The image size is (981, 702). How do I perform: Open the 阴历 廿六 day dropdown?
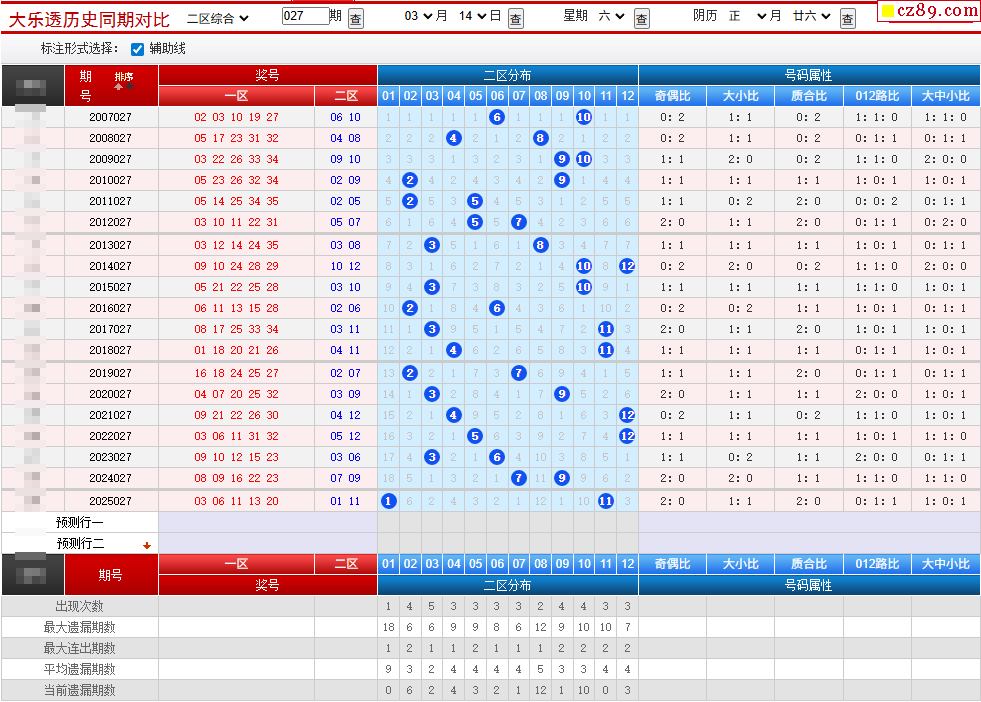tap(811, 16)
